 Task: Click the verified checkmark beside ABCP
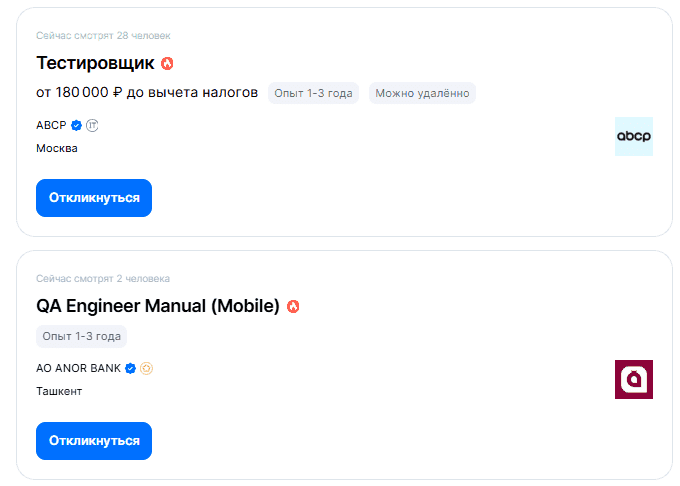coord(76,125)
